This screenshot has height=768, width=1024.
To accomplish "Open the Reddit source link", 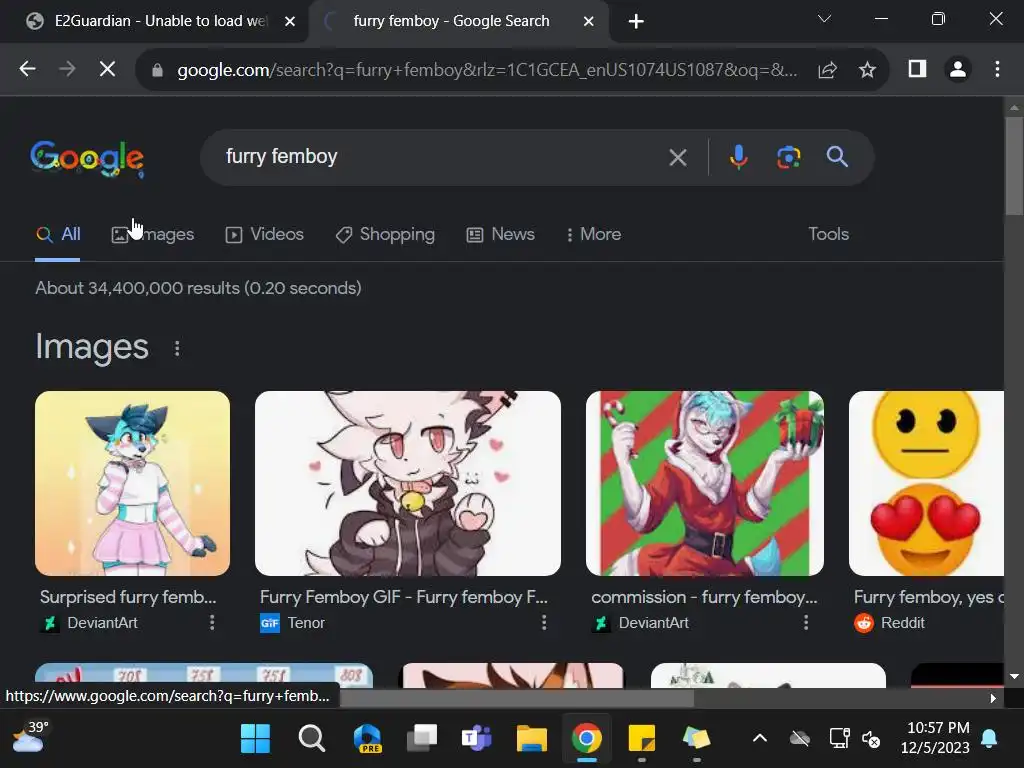I will (x=889, y=623).
